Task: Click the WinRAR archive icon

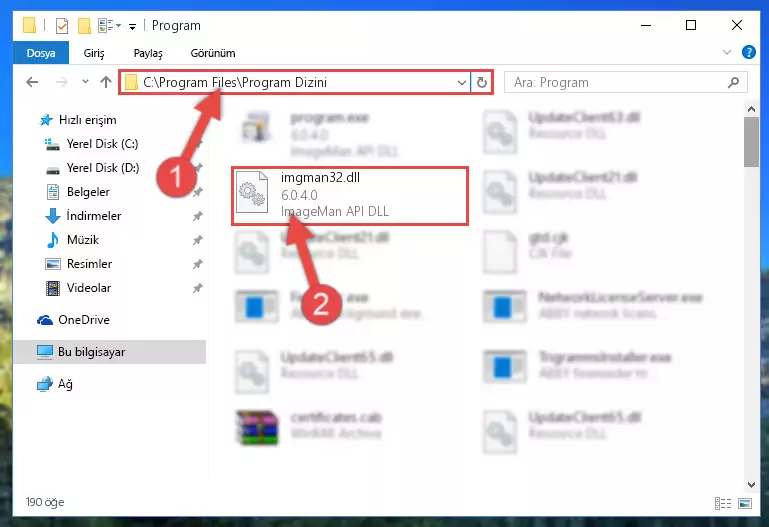Action: tap(257, 427)
